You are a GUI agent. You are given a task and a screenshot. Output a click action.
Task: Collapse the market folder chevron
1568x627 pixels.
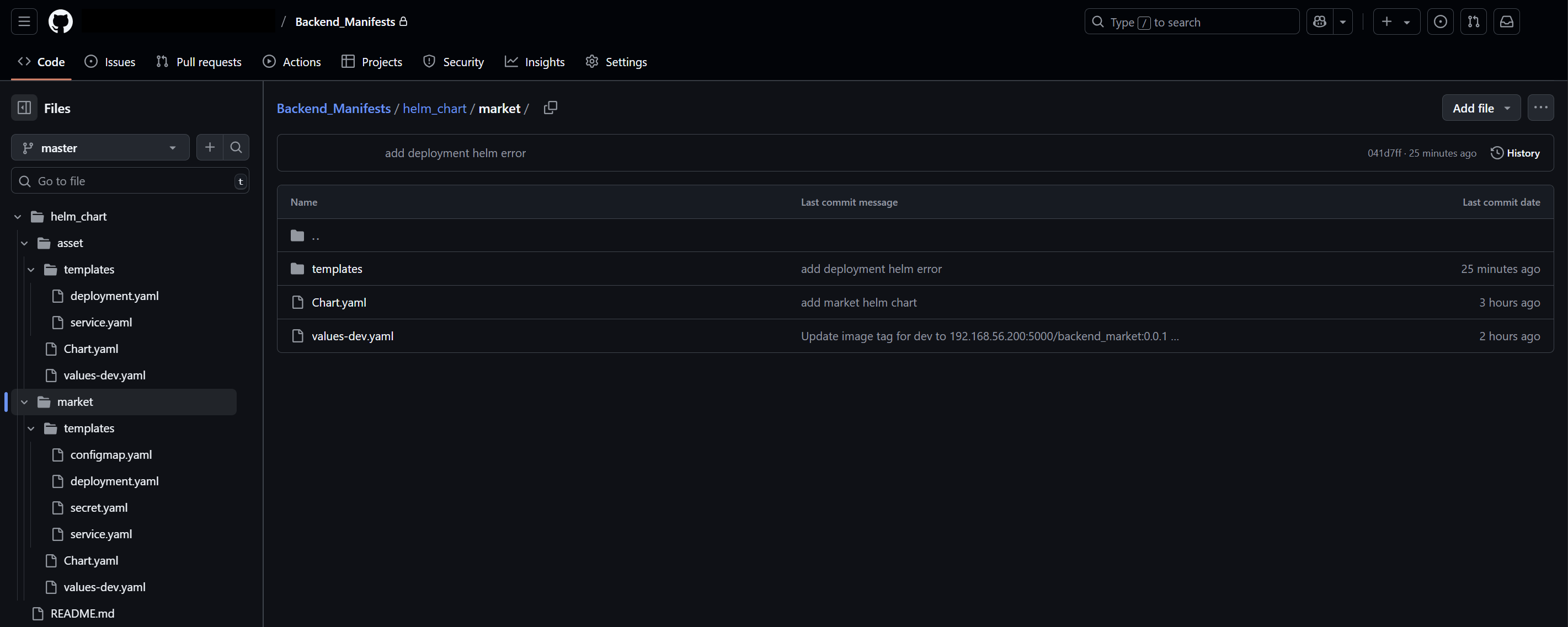(x=24, y=402)
